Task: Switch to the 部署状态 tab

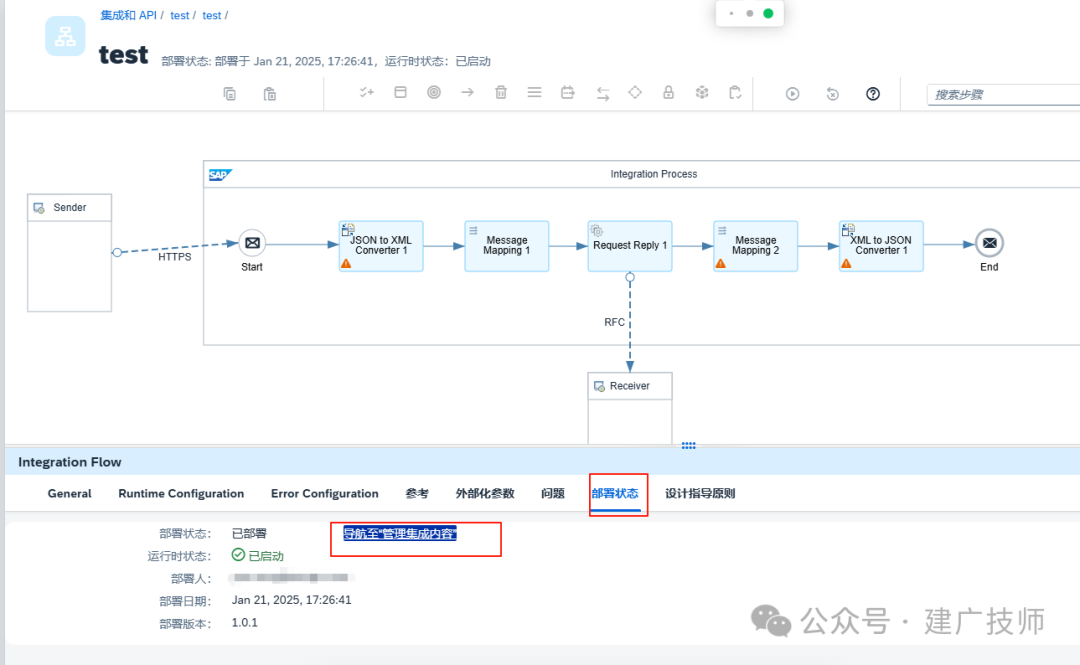Action: (615, 493)
